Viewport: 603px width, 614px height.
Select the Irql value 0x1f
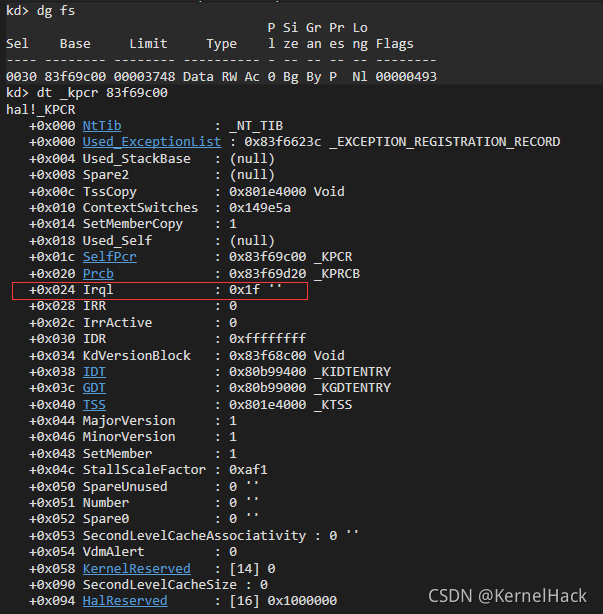coord(244,290)
